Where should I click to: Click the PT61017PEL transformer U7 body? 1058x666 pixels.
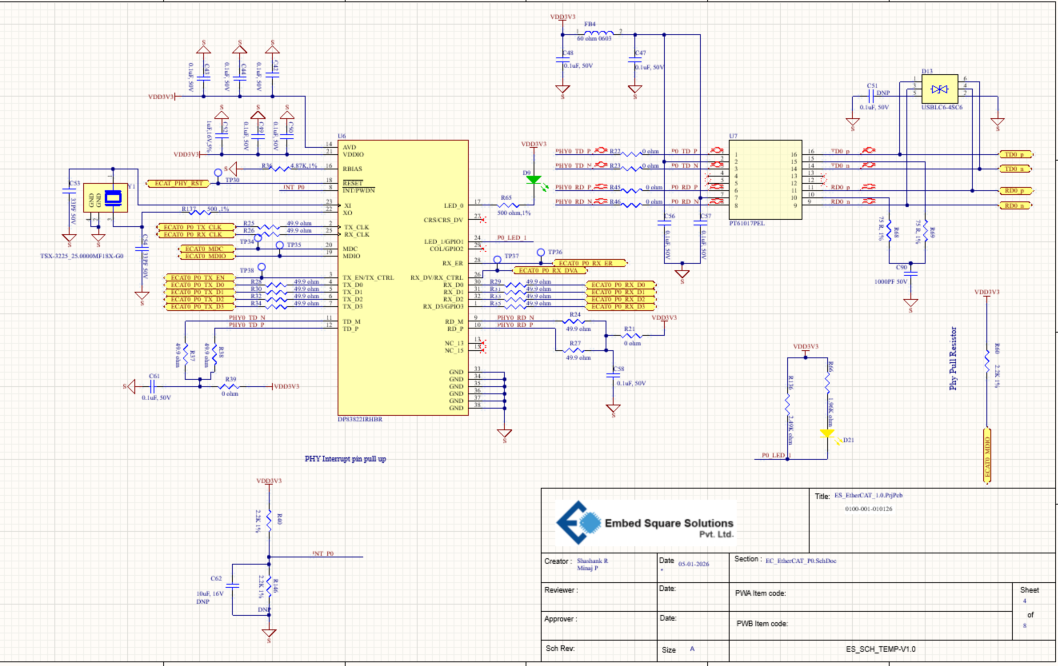pyautogui.click(x=765, y=179)
